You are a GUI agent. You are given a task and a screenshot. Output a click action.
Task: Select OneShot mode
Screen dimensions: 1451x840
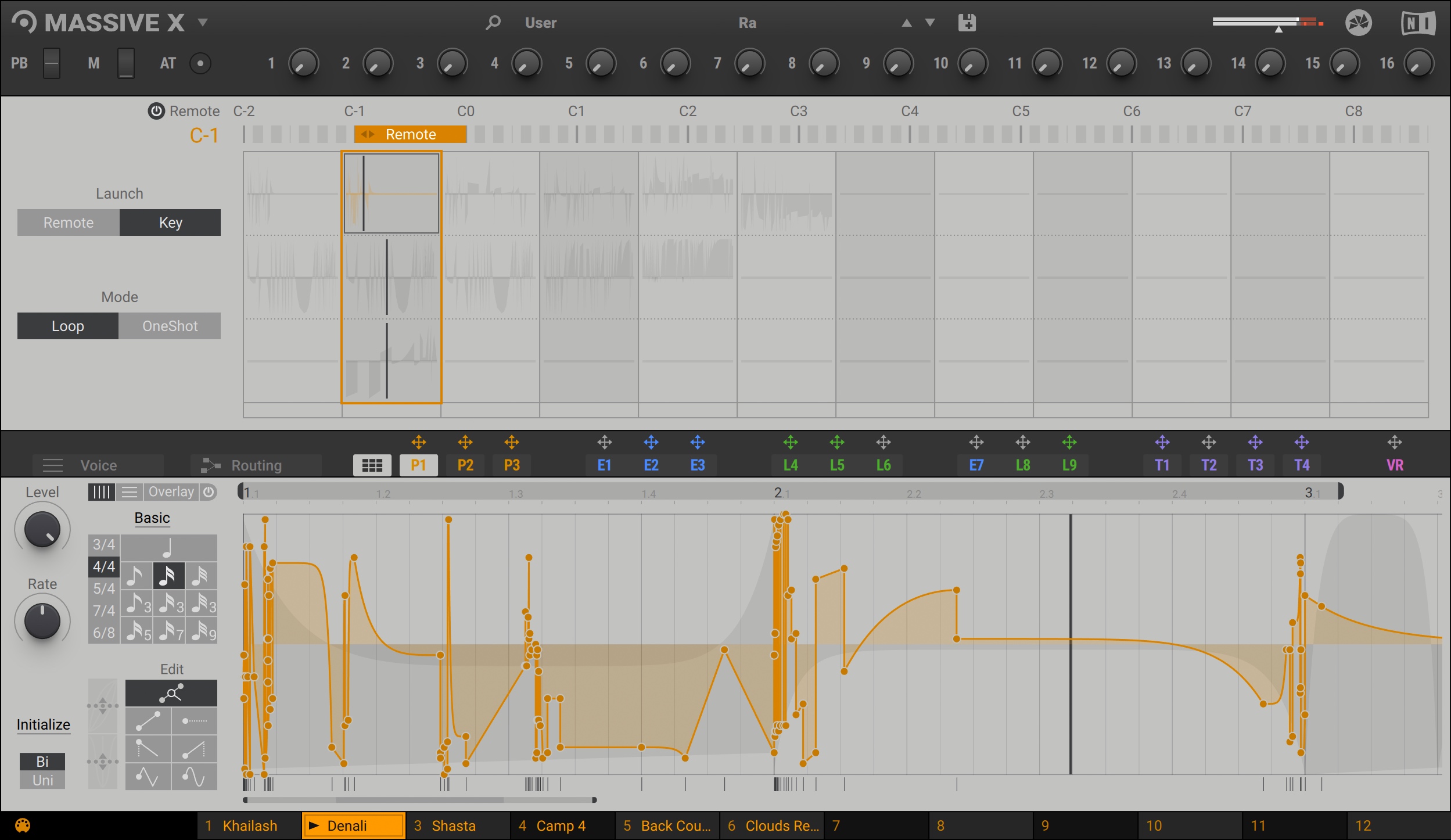click(170, 326)
